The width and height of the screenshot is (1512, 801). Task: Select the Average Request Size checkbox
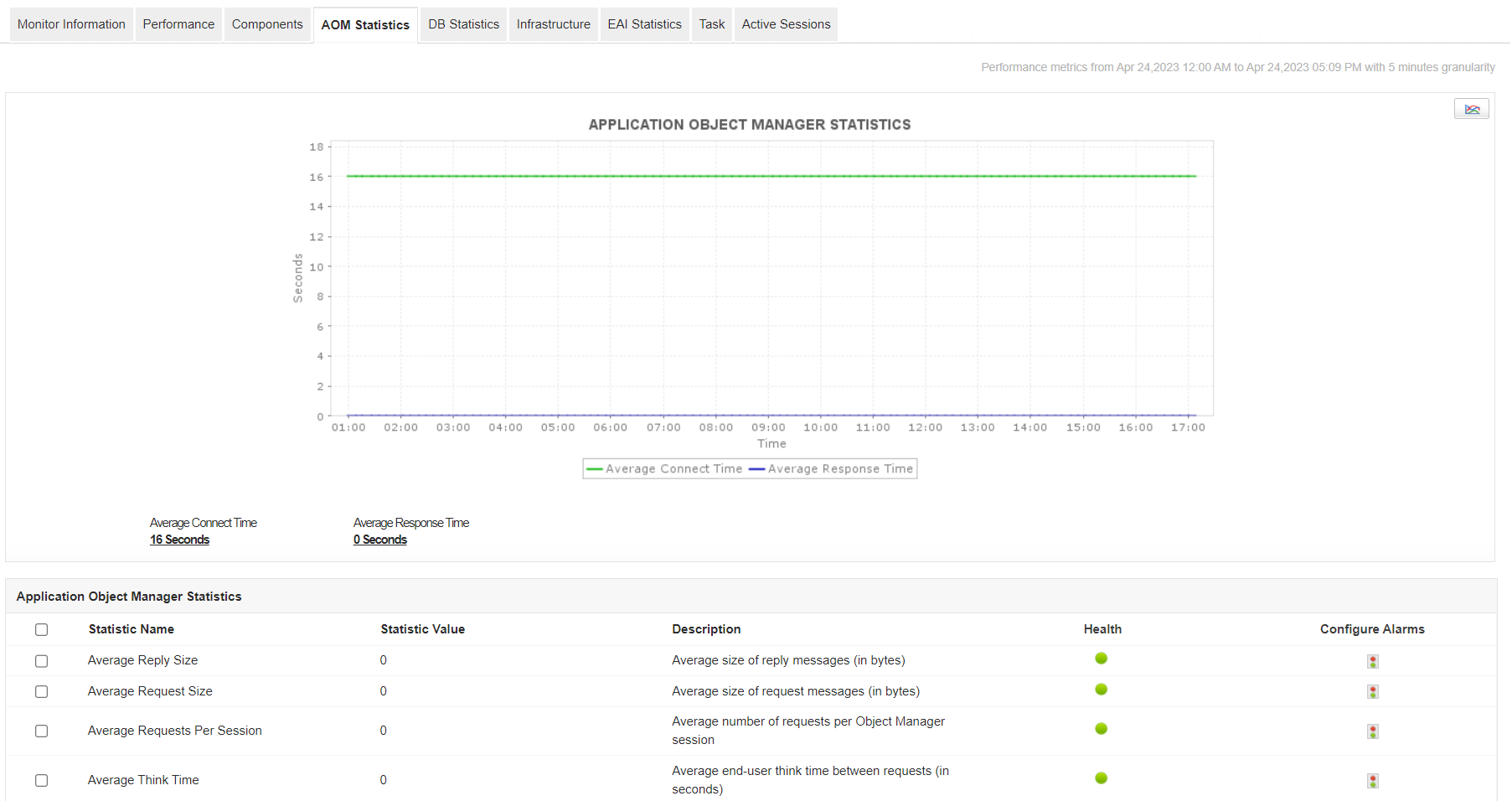tap(41, 692)
